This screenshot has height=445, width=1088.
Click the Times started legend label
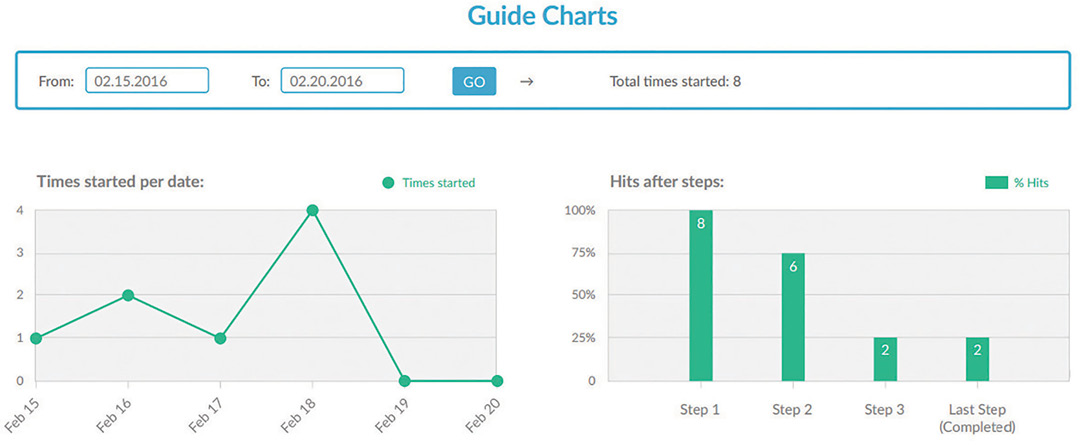438,183
